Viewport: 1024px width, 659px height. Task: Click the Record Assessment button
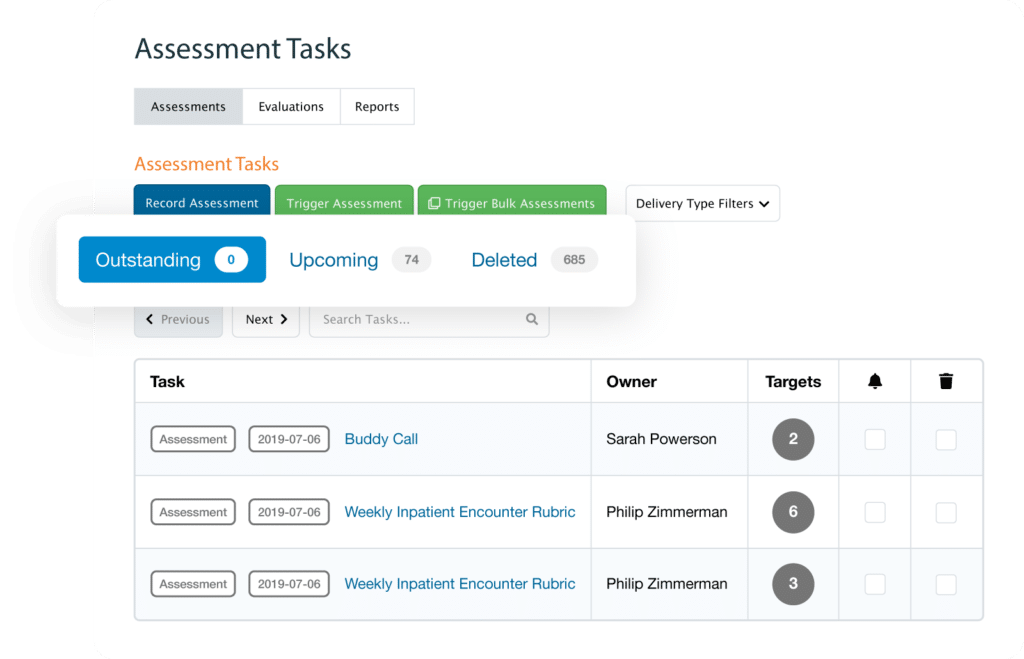202,201
